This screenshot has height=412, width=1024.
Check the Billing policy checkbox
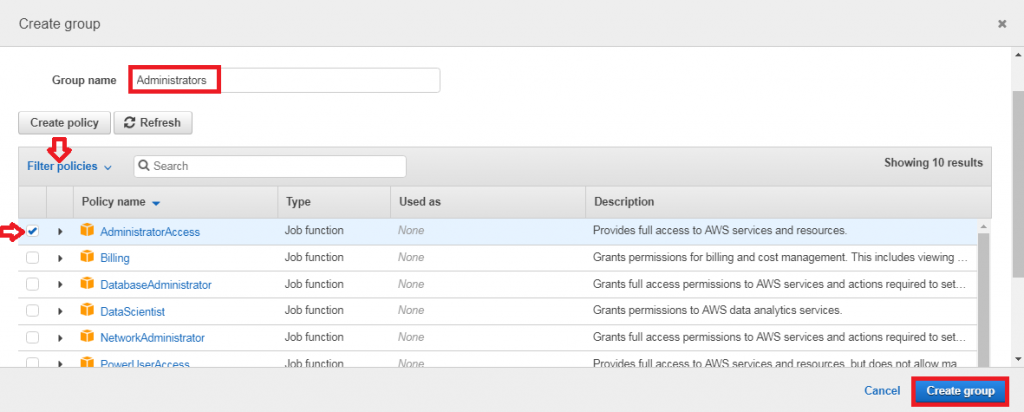coord(33,258)
